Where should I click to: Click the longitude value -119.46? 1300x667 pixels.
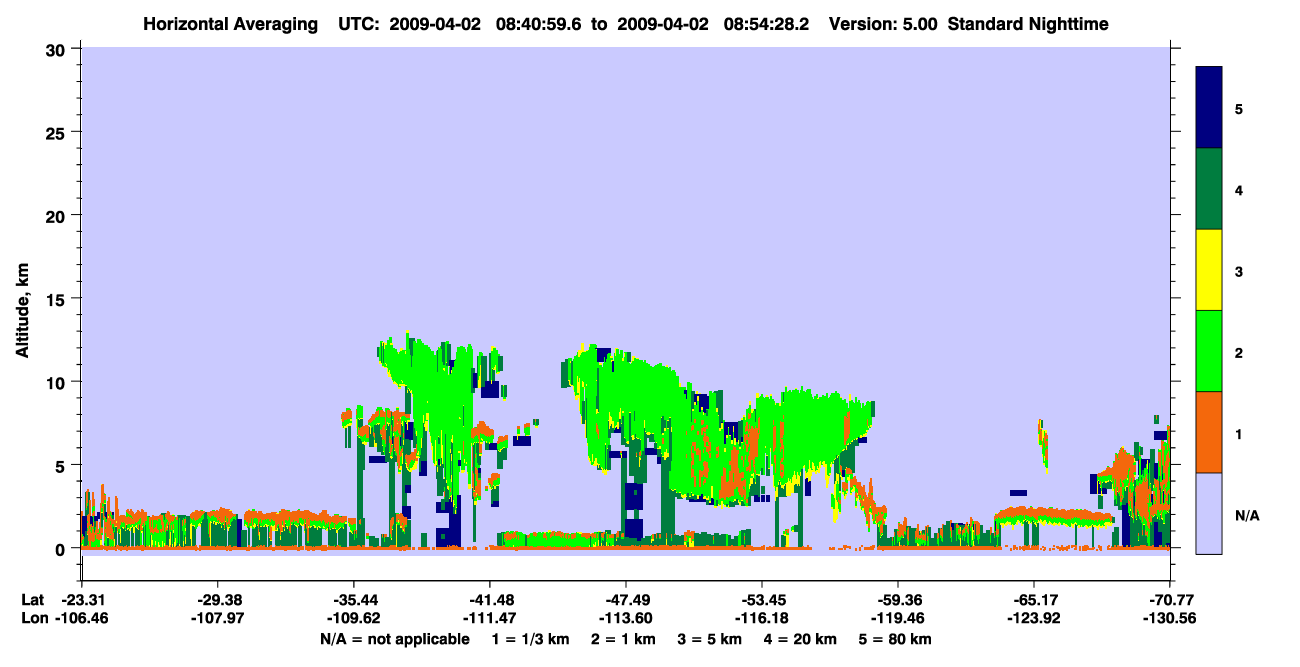point(897,619)
